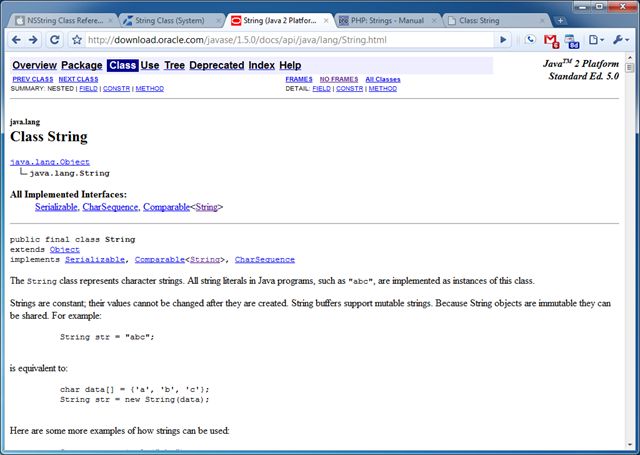Close the String Class (System) tab

218,20
